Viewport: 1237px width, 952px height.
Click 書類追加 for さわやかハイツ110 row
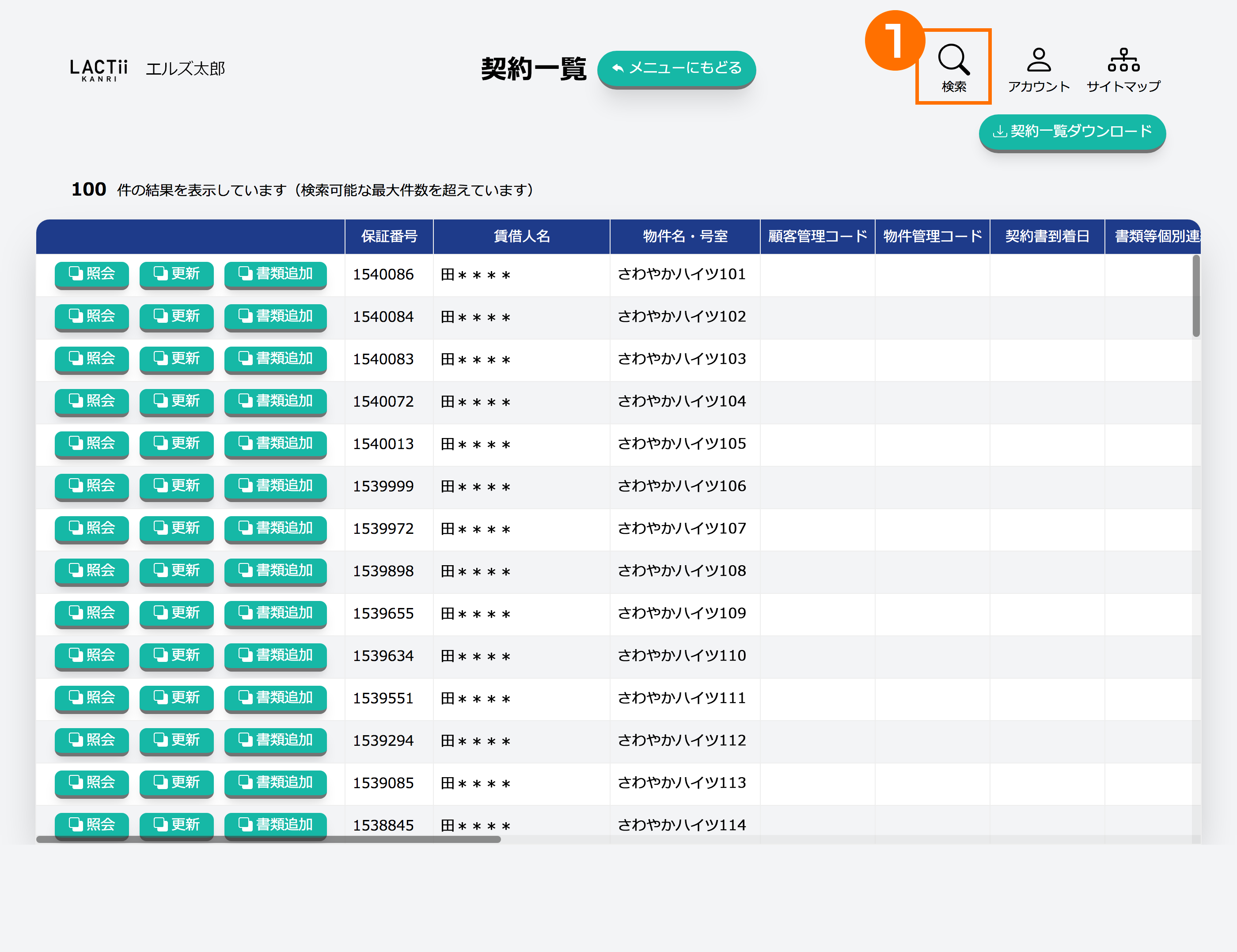(x=275, y=655)
